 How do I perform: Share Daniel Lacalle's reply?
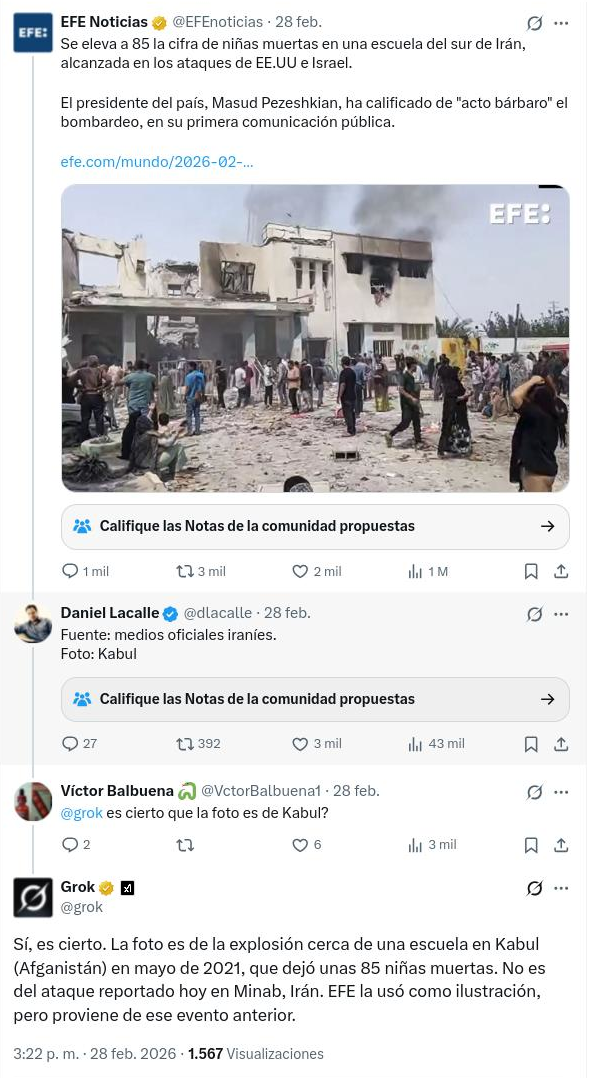(561, 744)
